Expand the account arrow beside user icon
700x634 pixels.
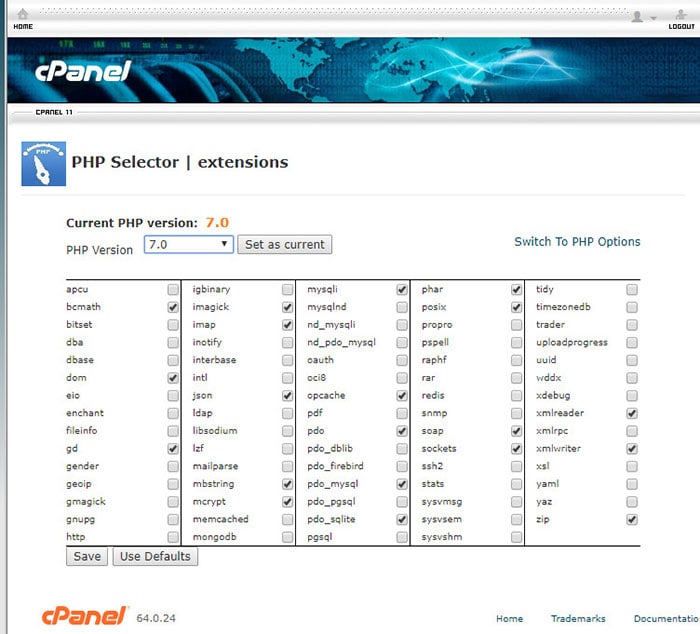click(653, 18)
